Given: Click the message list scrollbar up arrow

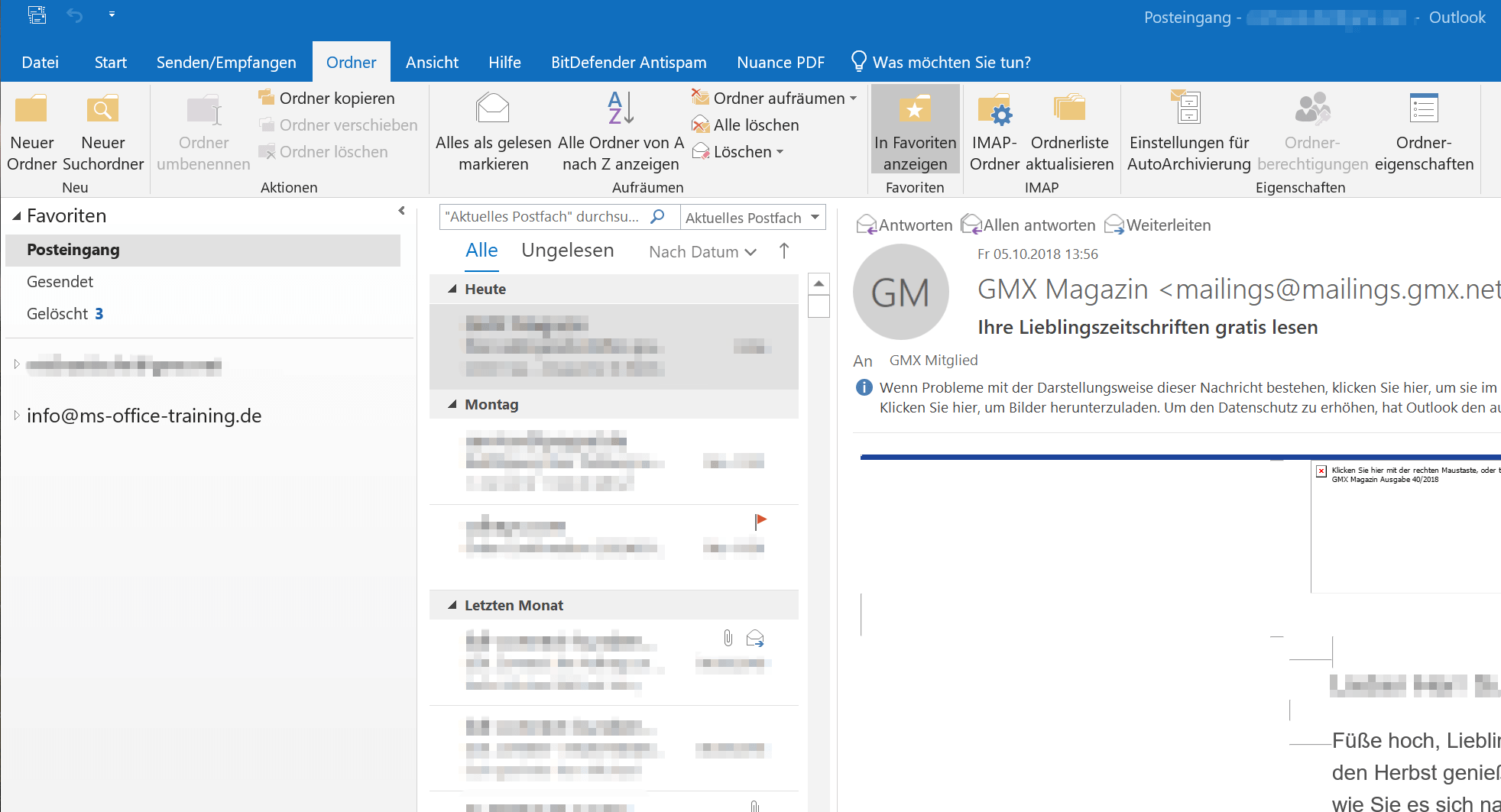Looking at the screenshot, I should 819,283.
